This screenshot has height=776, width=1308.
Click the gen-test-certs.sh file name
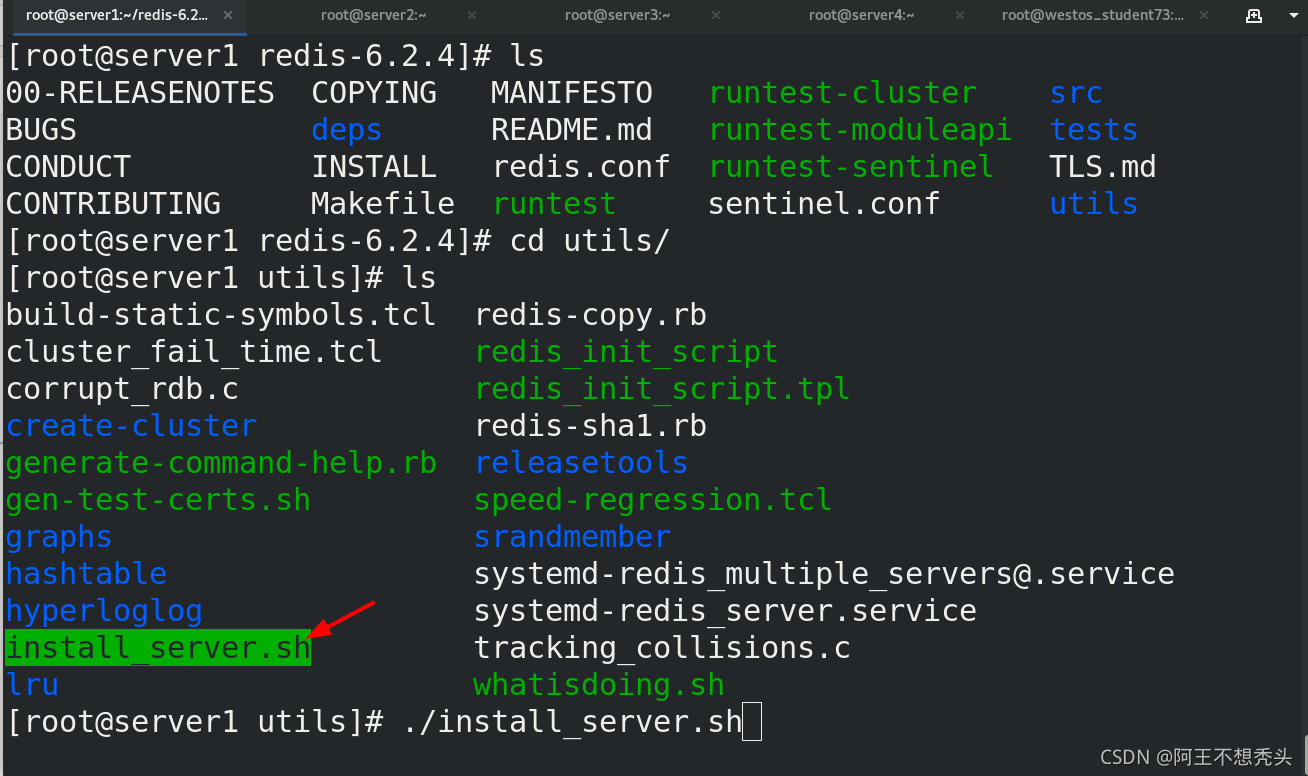click(x=158, y=500)
